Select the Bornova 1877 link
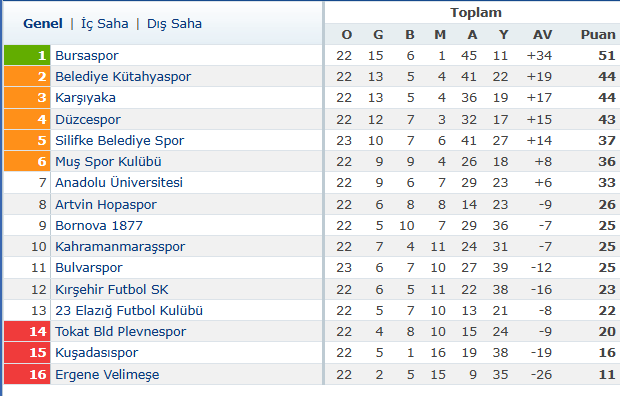This screenshot has width=620, height=396. pyautogui.click(x=99, y=225)
